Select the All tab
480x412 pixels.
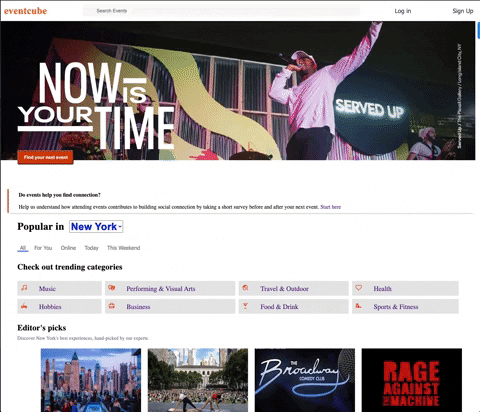[x=23, y=248]
